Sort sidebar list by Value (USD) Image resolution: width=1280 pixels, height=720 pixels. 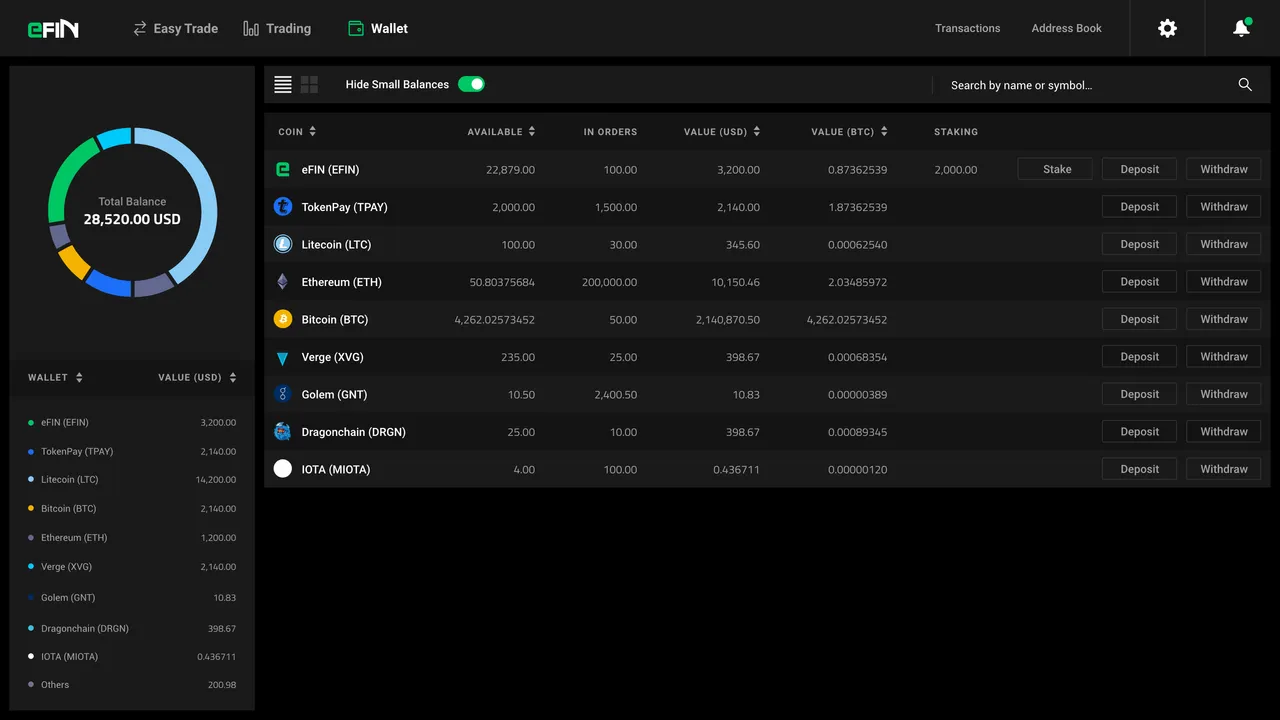[x=197, y=377]
